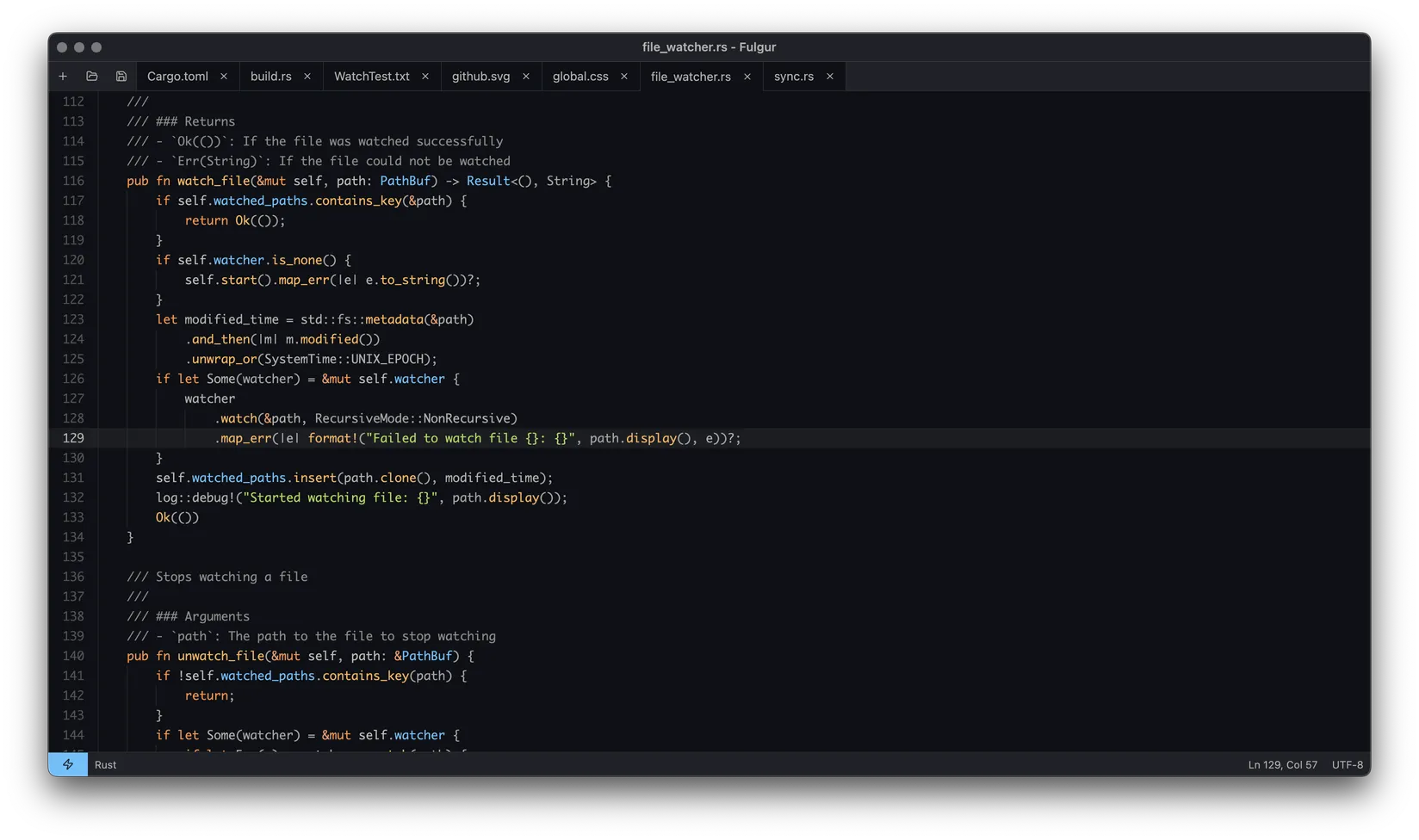Close the global.css tab
1419x840 pixels.
point(624,77)
